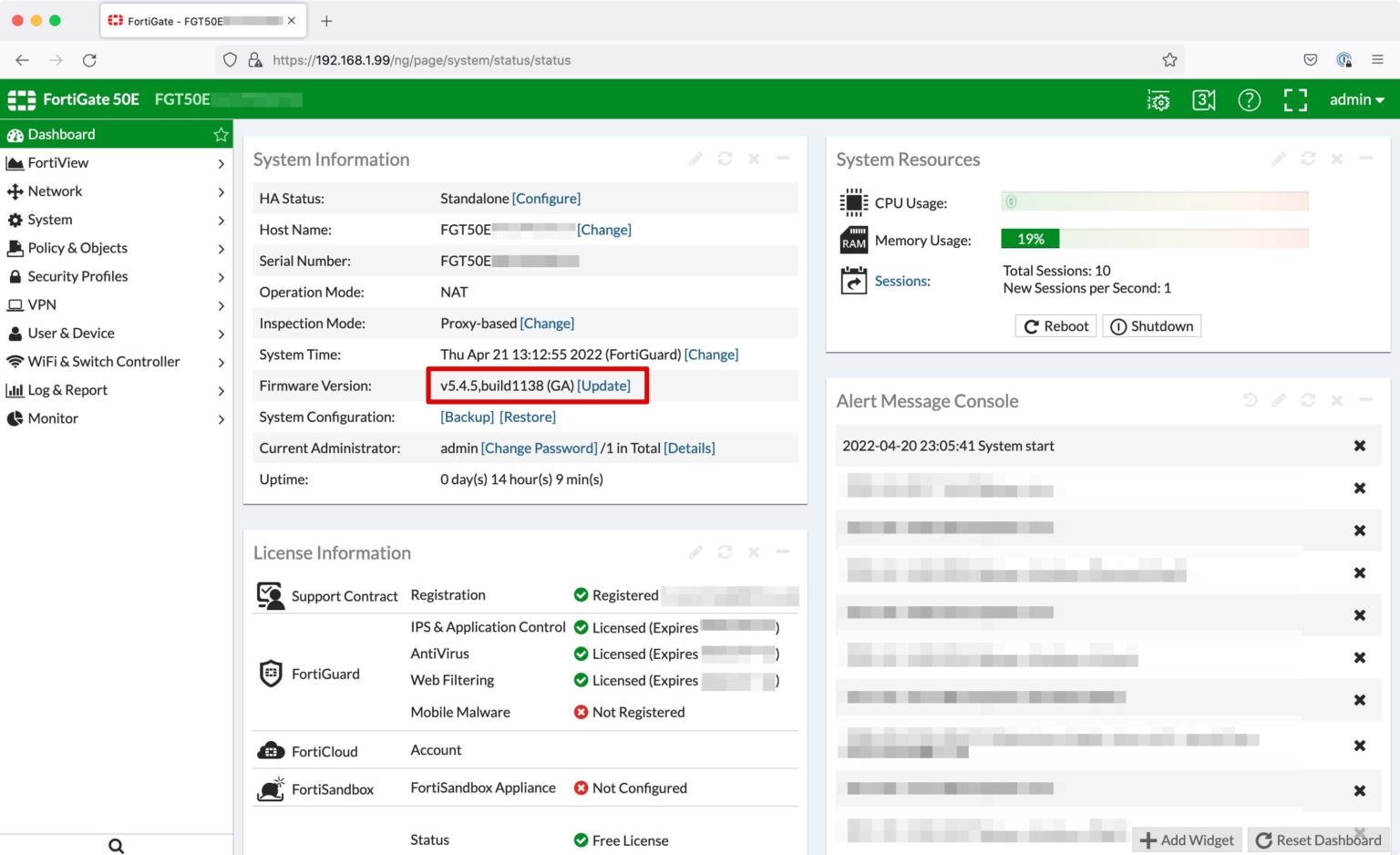
Task: Refresh the System Information widget
Action: [x=725, y=159]
